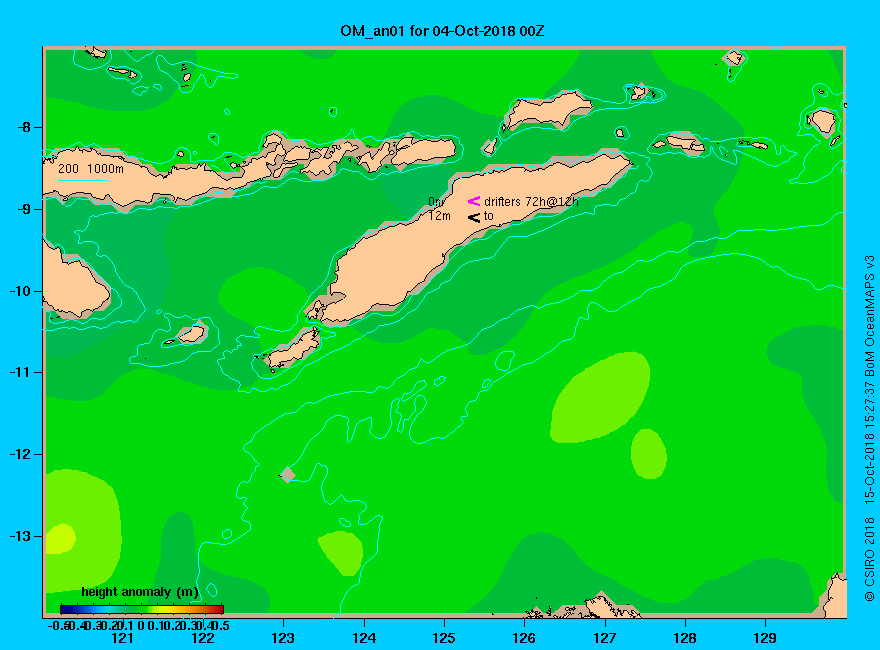Click longitude label 121 on the axis
The image size is (880, 650).
tap(122, 638)
